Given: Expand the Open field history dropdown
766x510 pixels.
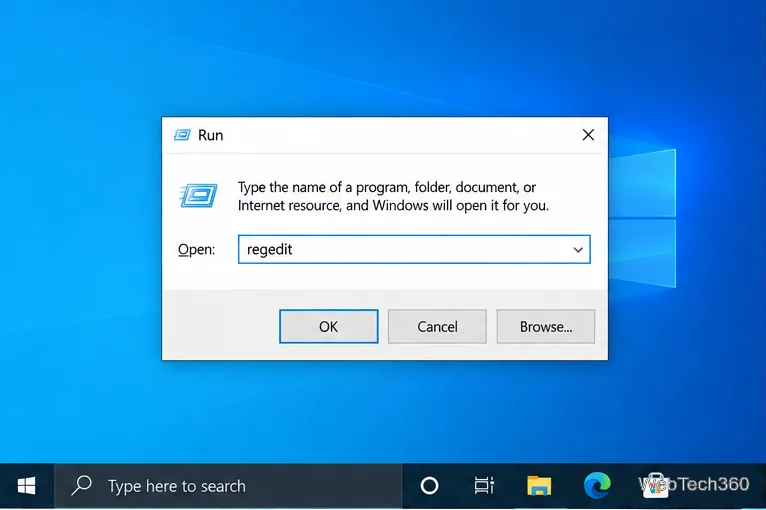Looking at the screenshot, I should point(578,250).
